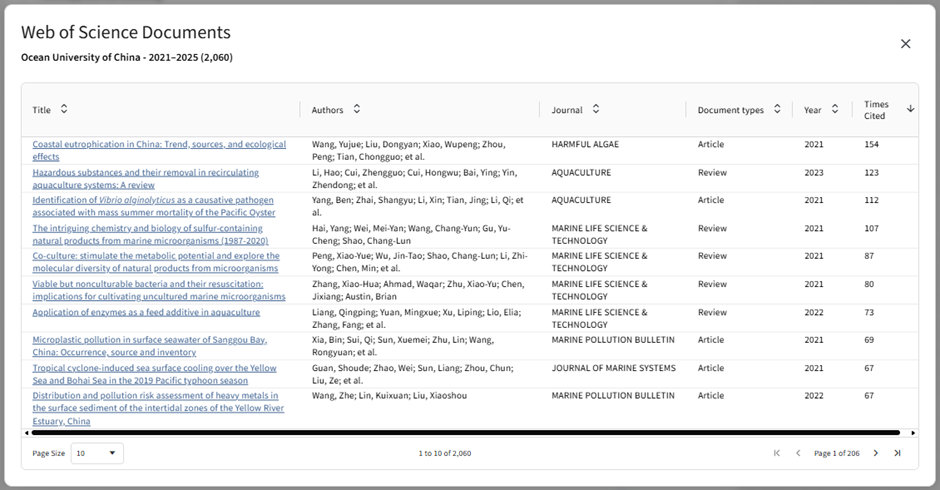Open 'Co-culture: stimulate the metabolic potential' link
The image size is (940, 490).
pyautogui.click(x=156, y=262)
